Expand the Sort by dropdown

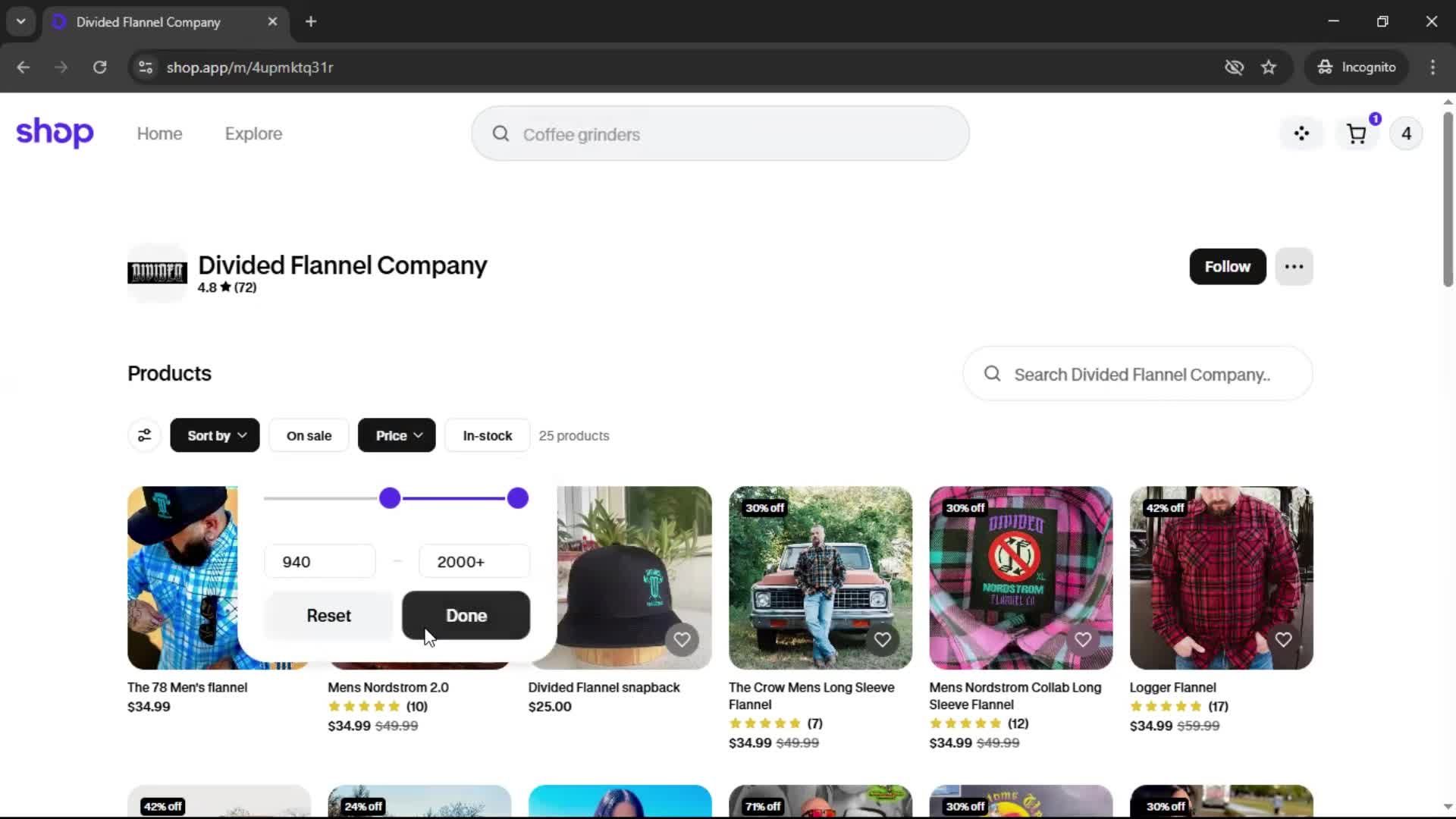[x=215, y=435]
